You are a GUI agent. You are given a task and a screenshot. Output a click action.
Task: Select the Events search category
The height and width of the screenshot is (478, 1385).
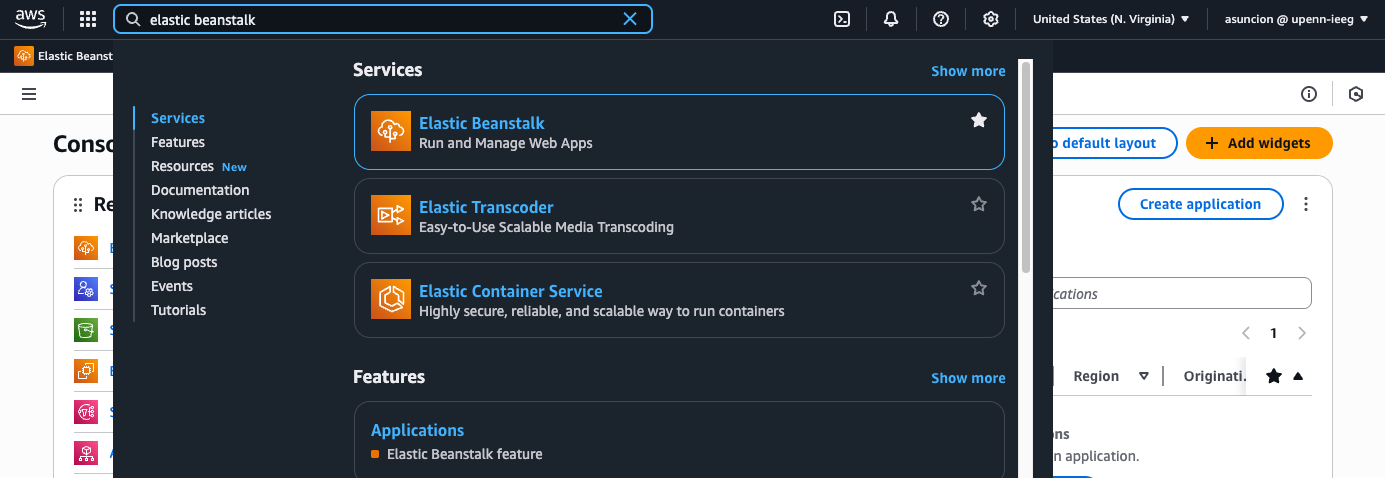[x=172, y=286]
